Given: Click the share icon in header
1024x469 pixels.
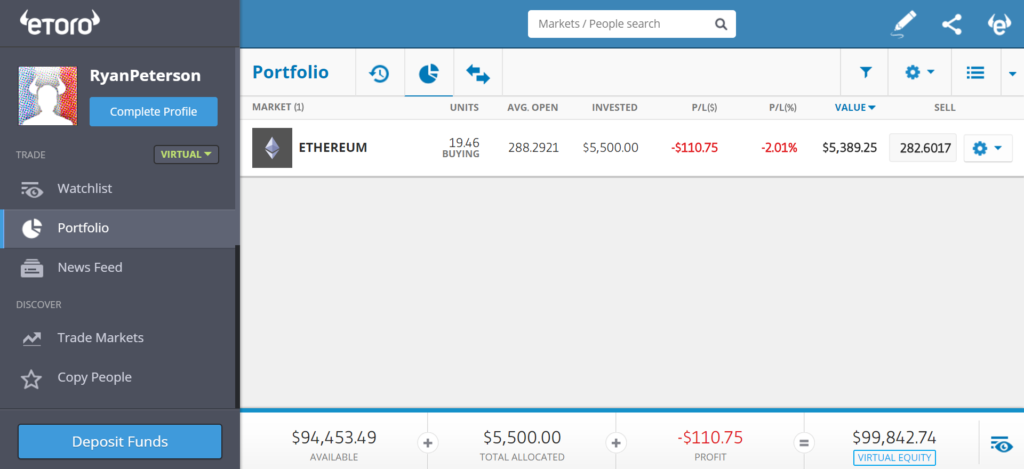Looking at the screenshot, I should pyautogui.click(x=952, y=24).
